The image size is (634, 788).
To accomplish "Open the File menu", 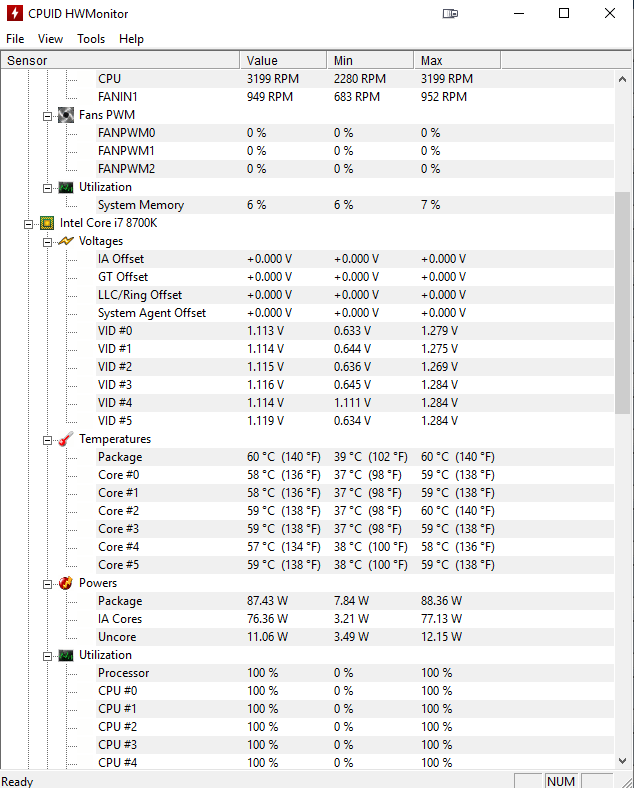I will tap(15, 39).
